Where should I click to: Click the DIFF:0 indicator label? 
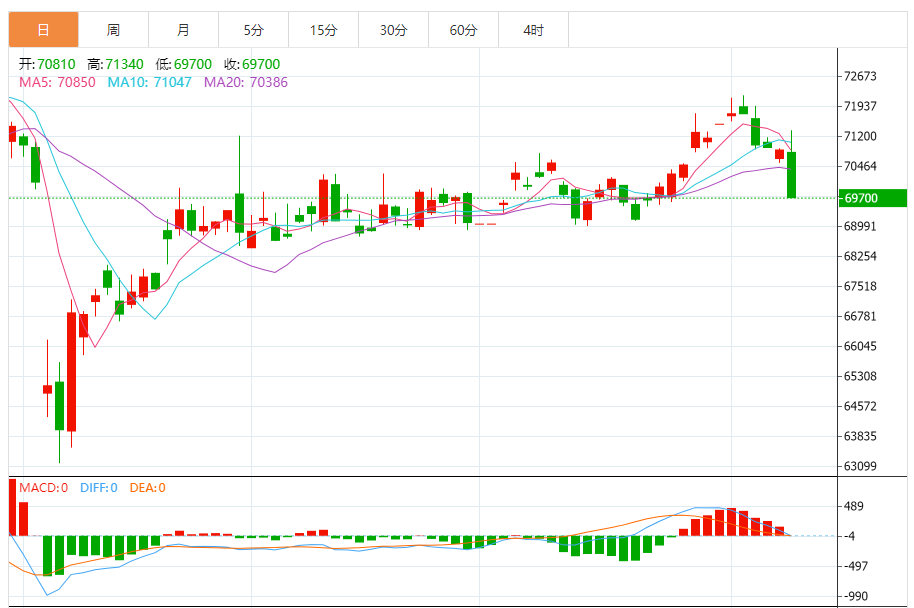(97, 488)
